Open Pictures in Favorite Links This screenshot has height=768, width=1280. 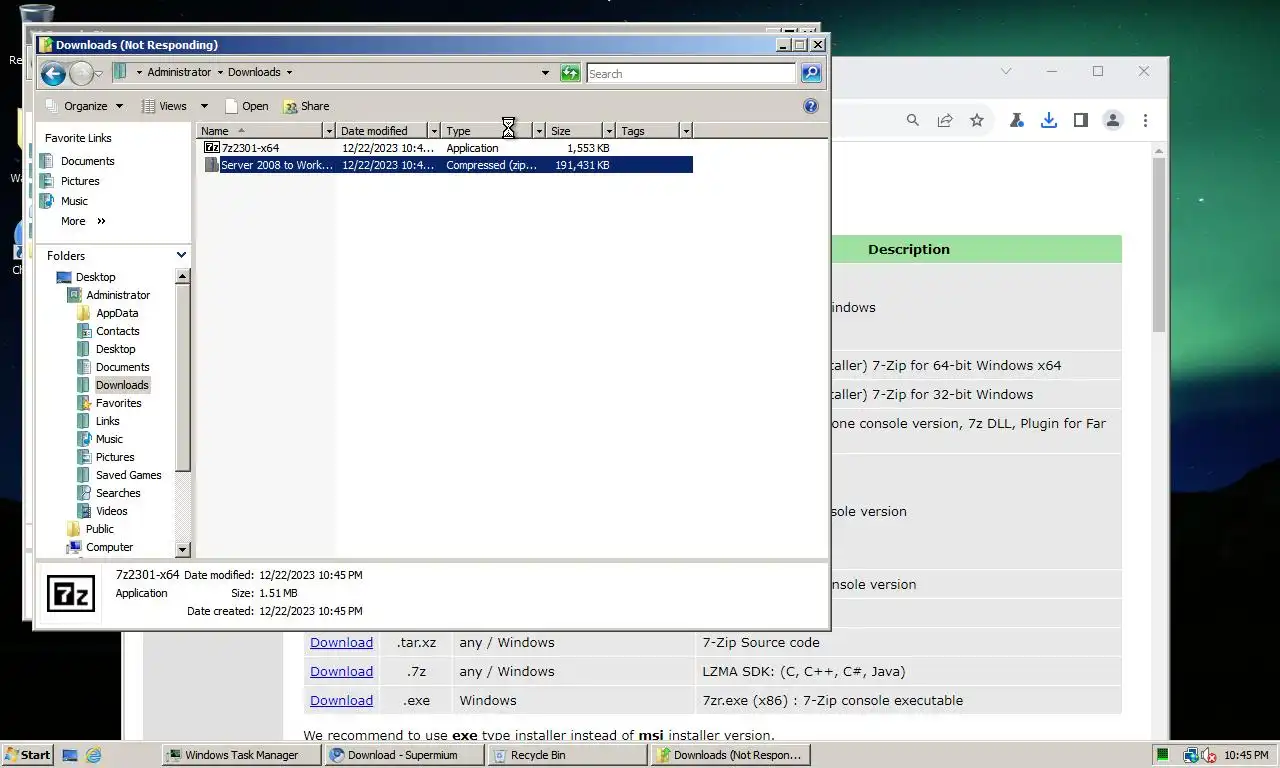point(79,181)
